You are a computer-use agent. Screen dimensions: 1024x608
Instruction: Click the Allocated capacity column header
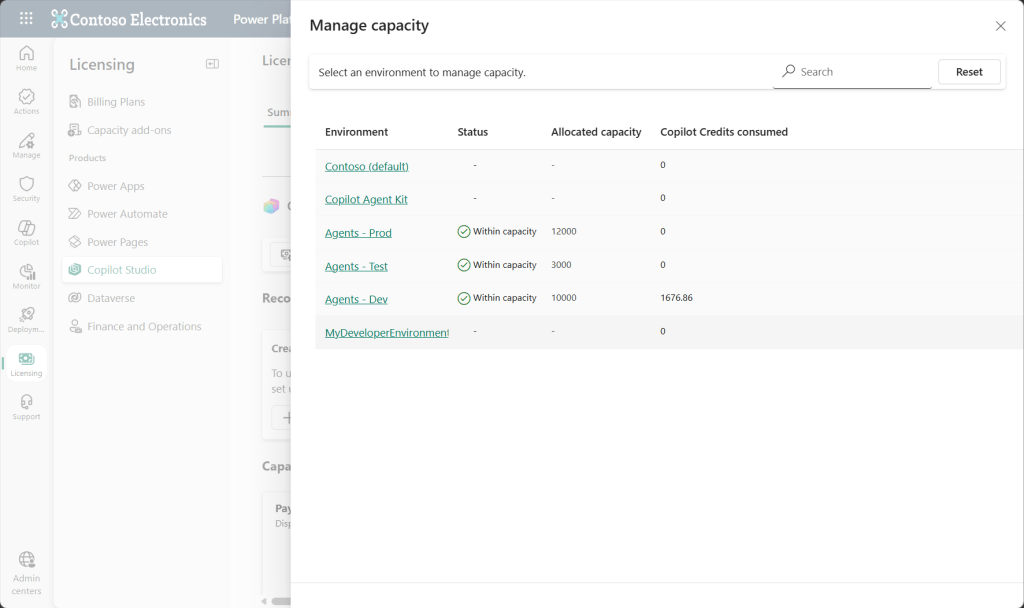coord(596,132)
